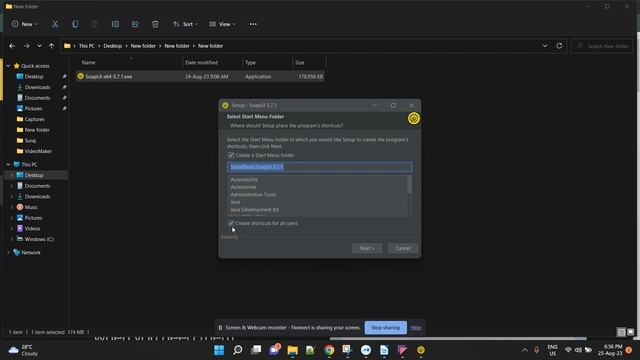Click Cancel in the SoapUI setup dialog

coord(403,248)
